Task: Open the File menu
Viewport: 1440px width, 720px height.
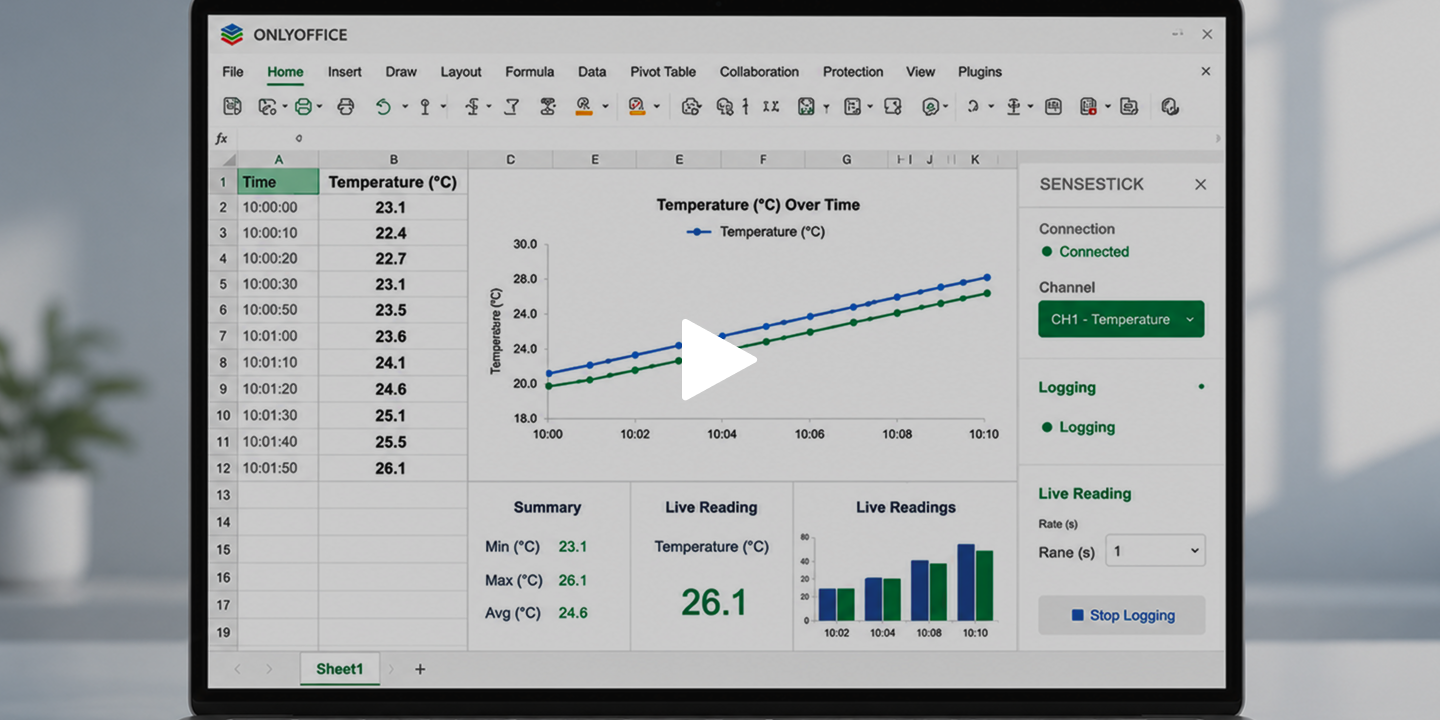Action: click(x=233, y=72)
